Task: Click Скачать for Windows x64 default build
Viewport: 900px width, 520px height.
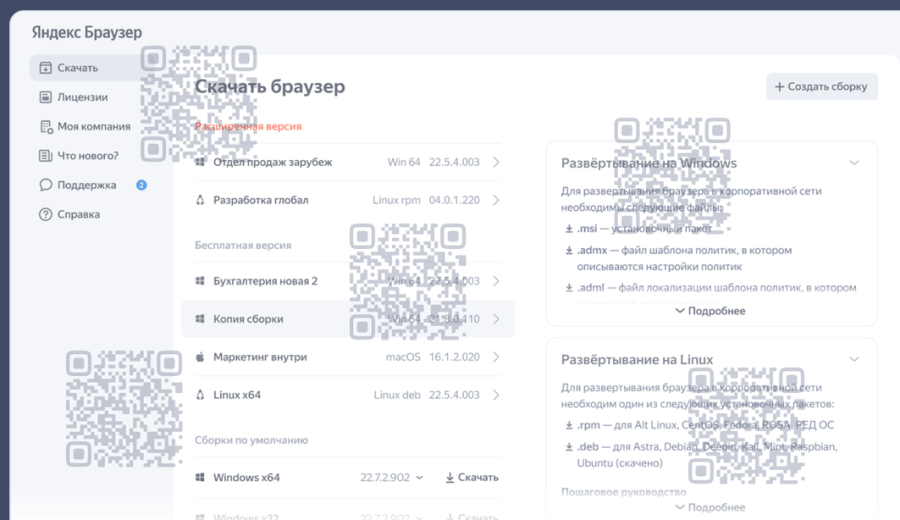Action: point(472,478)
